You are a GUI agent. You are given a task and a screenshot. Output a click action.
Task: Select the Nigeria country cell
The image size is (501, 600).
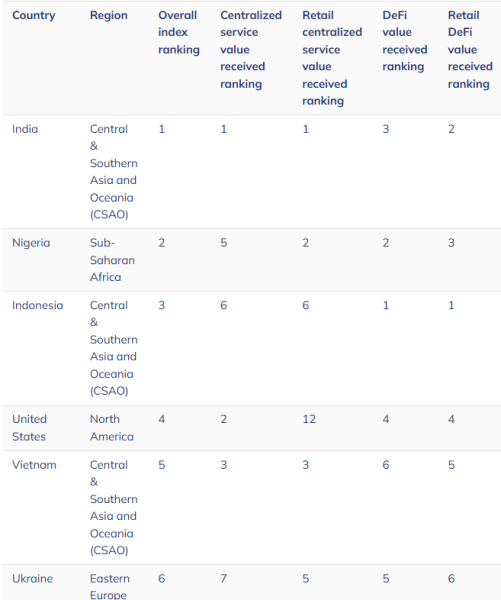coord(31,243)
